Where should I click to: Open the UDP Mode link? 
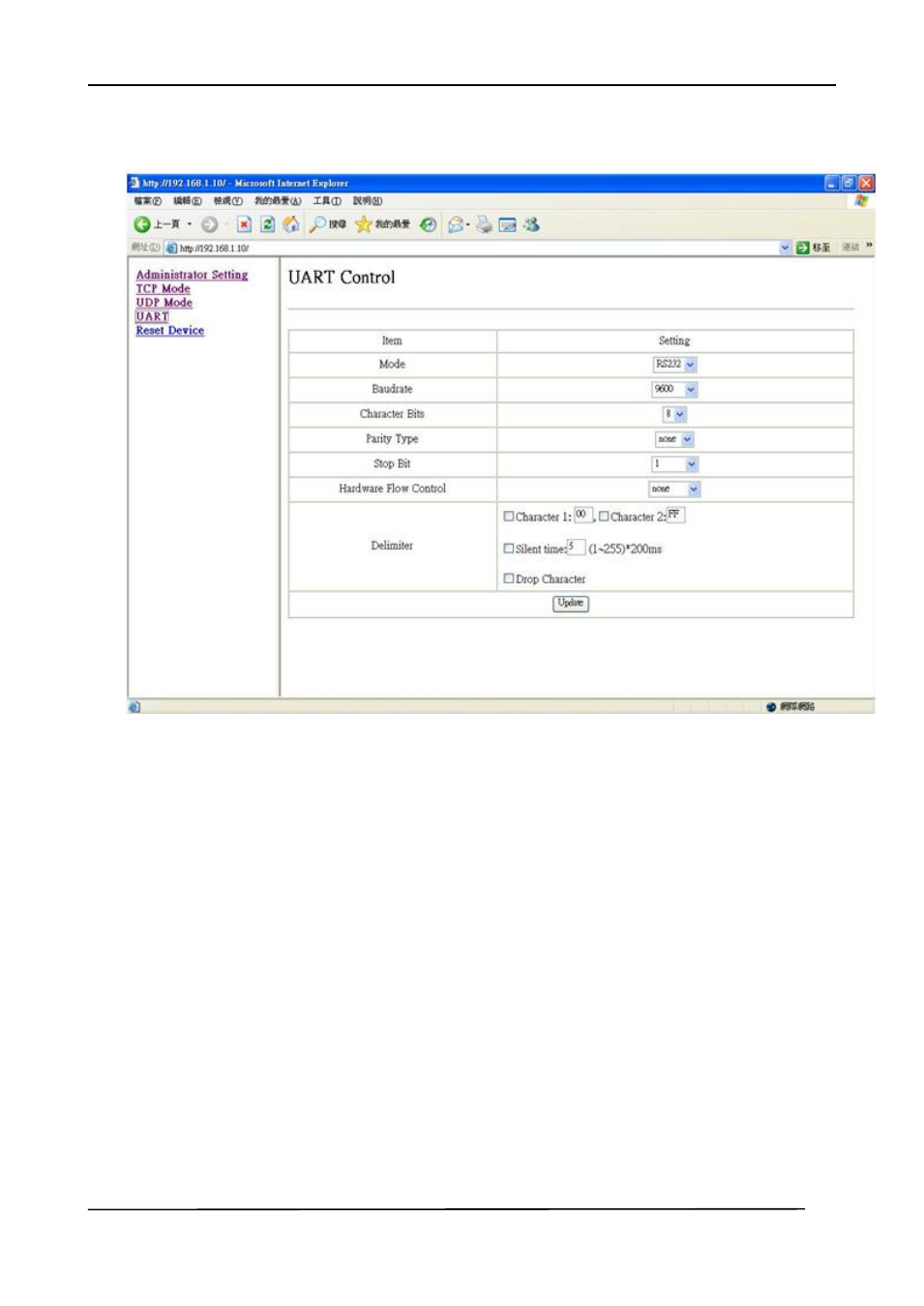pyautogui.click(x=164, y=303)
